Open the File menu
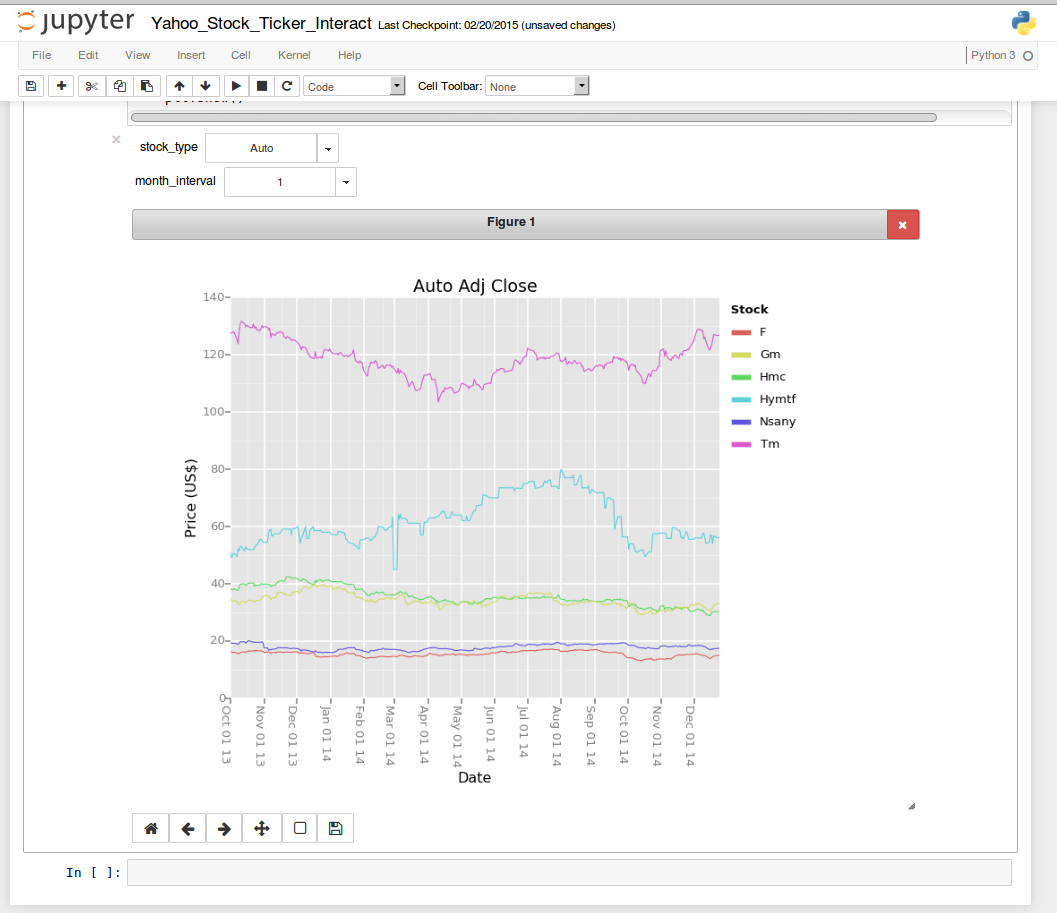This screenshot has height=913, width=1057. tap(42, 55)
